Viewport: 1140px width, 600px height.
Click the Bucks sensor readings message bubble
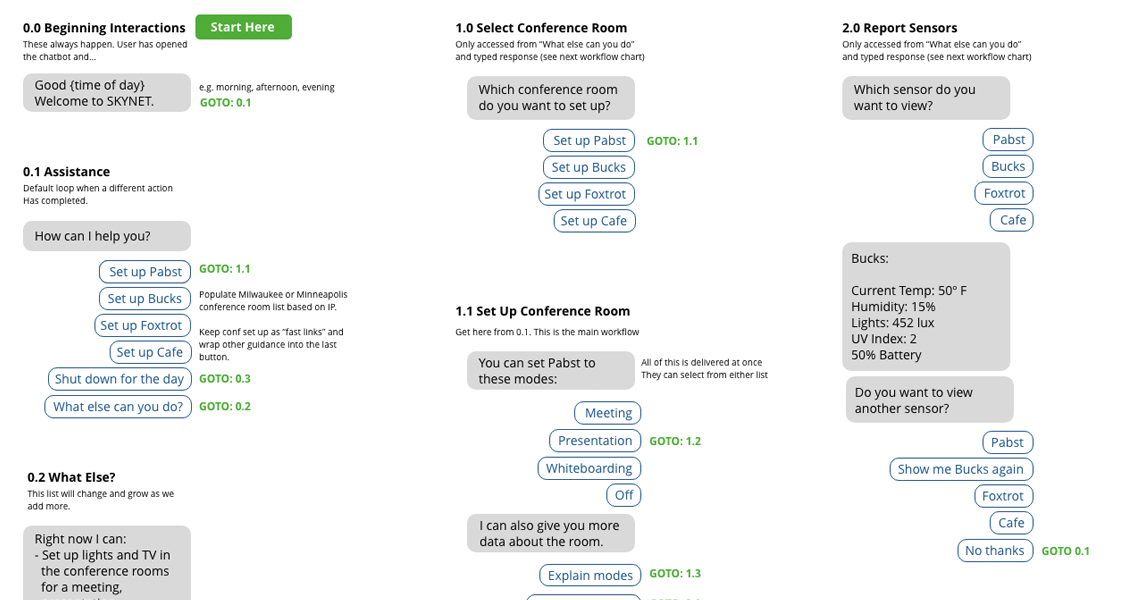926,306
